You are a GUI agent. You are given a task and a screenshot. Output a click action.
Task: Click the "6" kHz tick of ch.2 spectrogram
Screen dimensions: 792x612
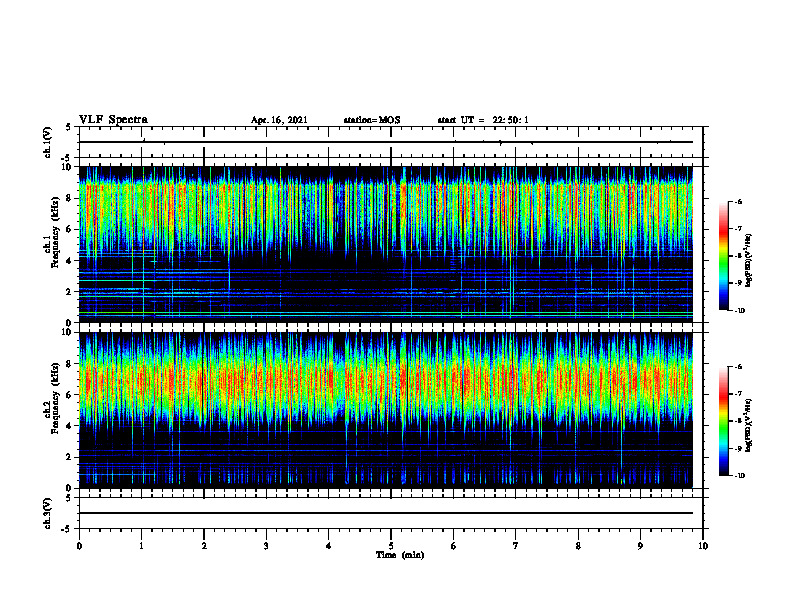[x=70, y=395]
